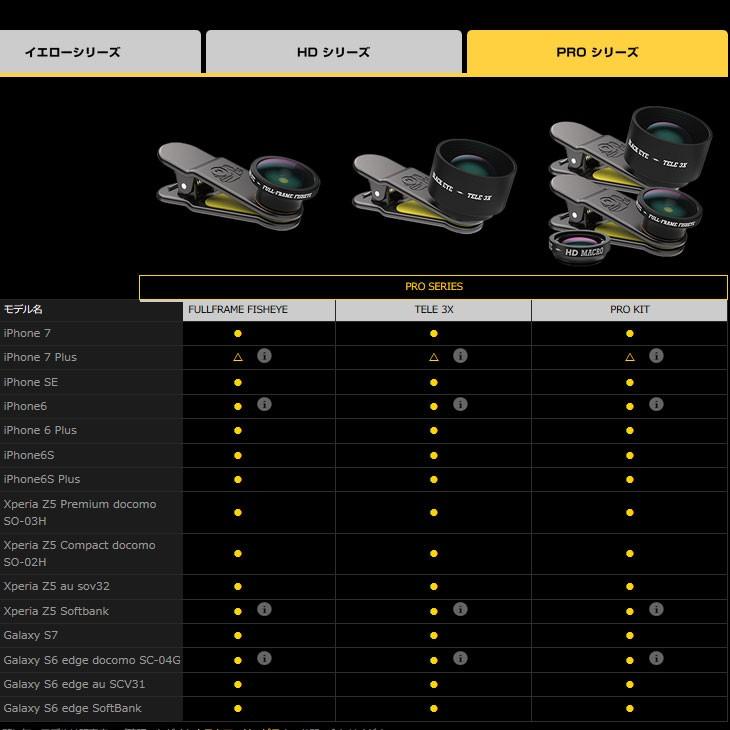Screen dimensions: 730x730
Task: View Galaxy S6 edge docomo info in Tele 3X
Action: pos(460,659)
